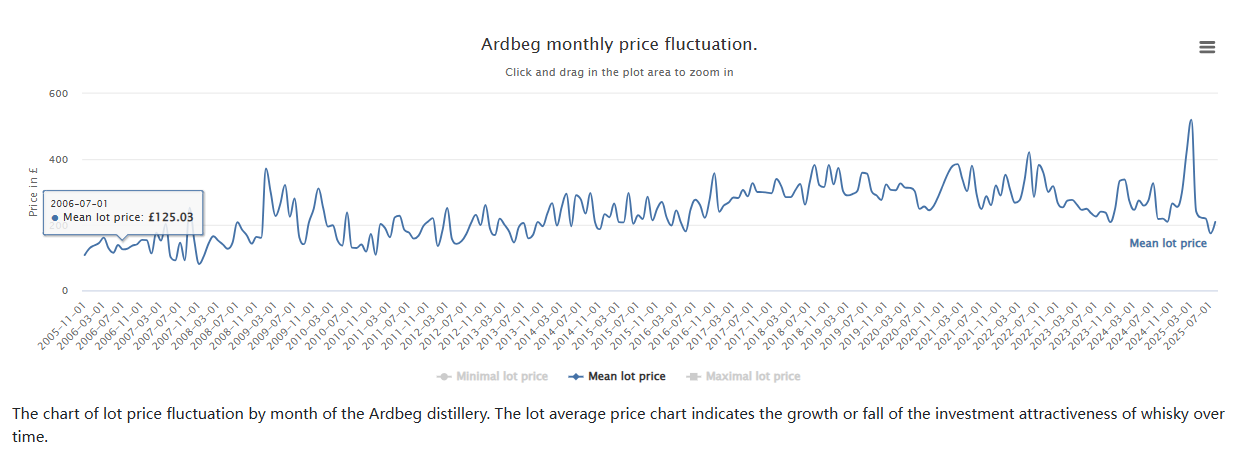The image size is (1235, 456).
Task: Click the 400 y-axis gridline label
Action: [58, 159]
